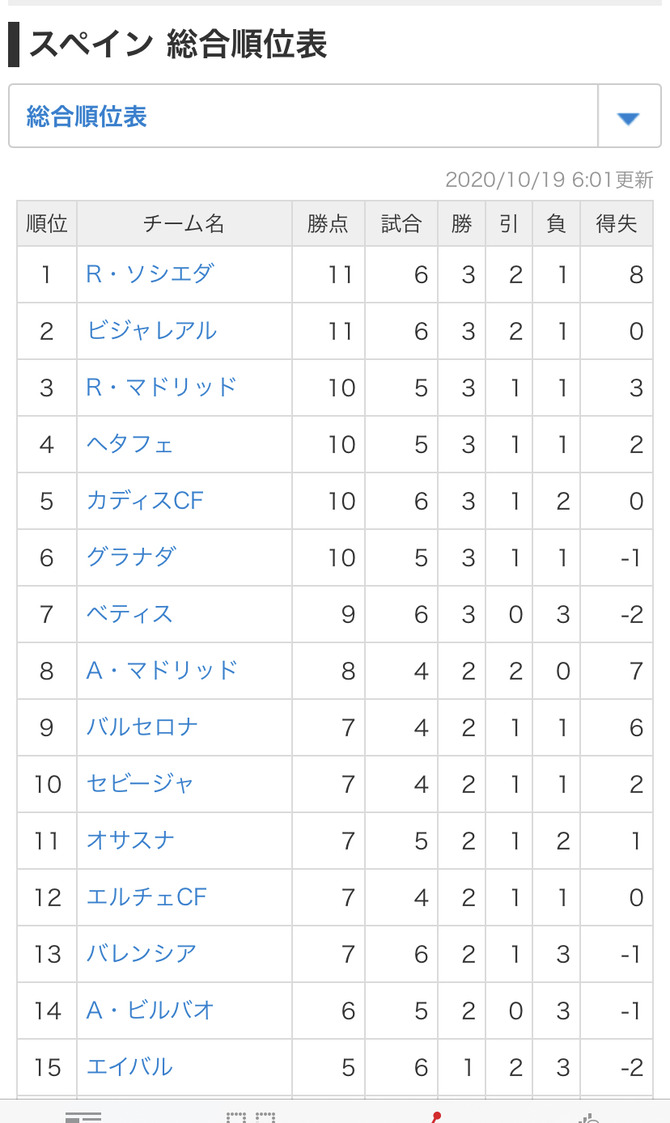Open the ビジャレアル team link
The height and width of the screenshot is (1123, 670).
tap(151, 330)
